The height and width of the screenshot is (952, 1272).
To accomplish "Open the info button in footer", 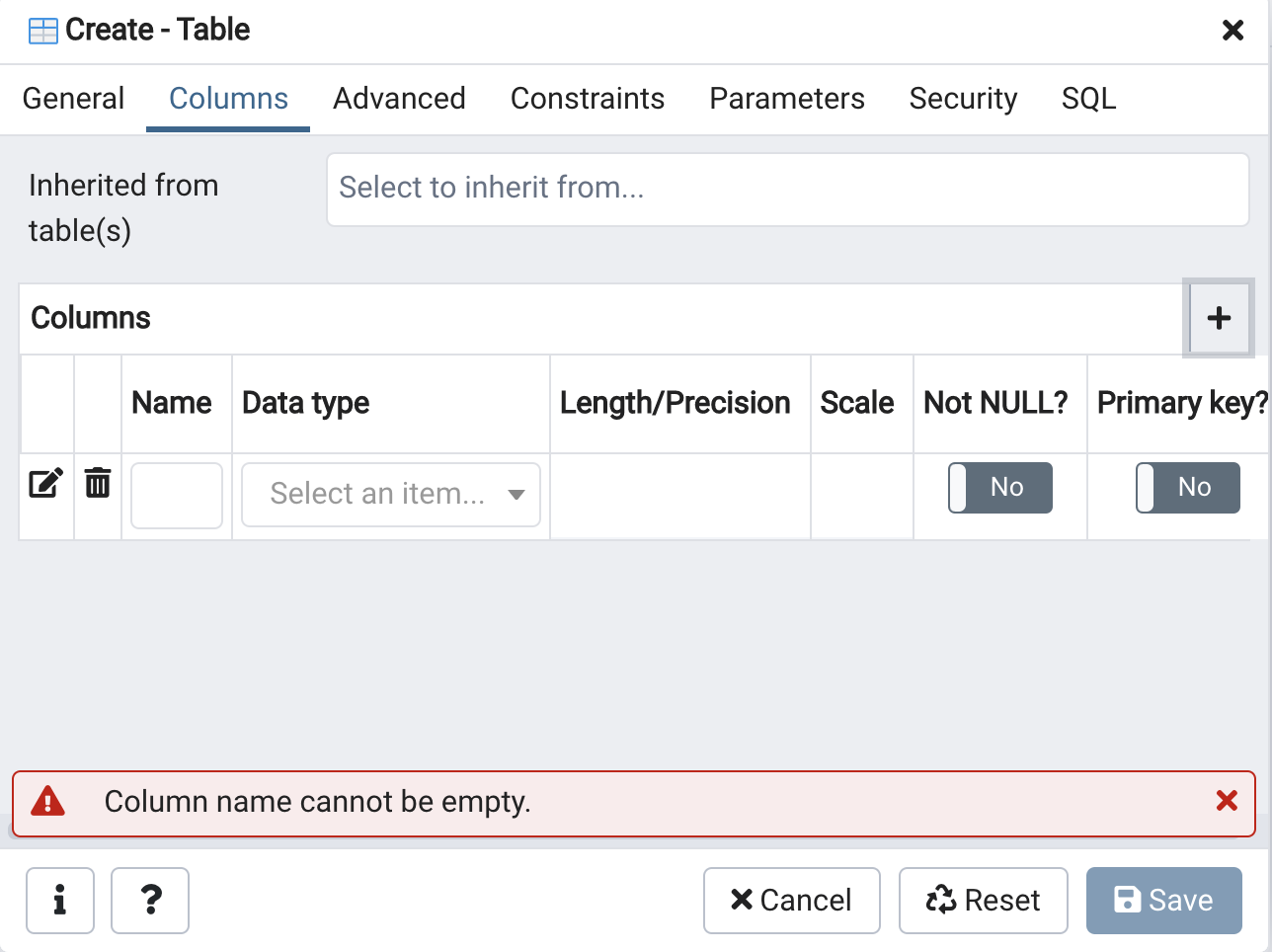I will coord(60,900).
